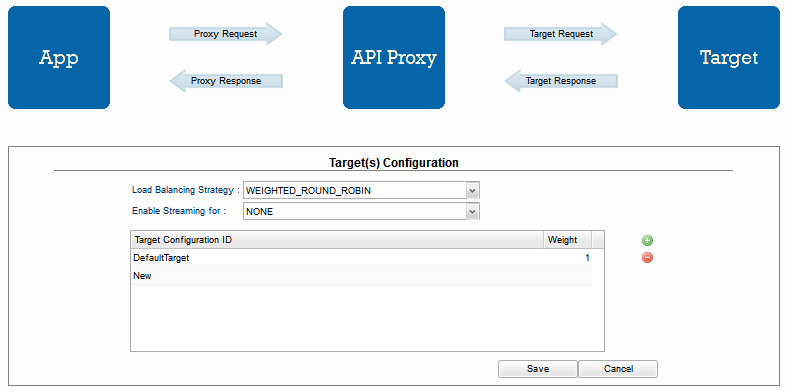787x391 pixels.
Task: Select the App block
Action: [x=59, y=57]
